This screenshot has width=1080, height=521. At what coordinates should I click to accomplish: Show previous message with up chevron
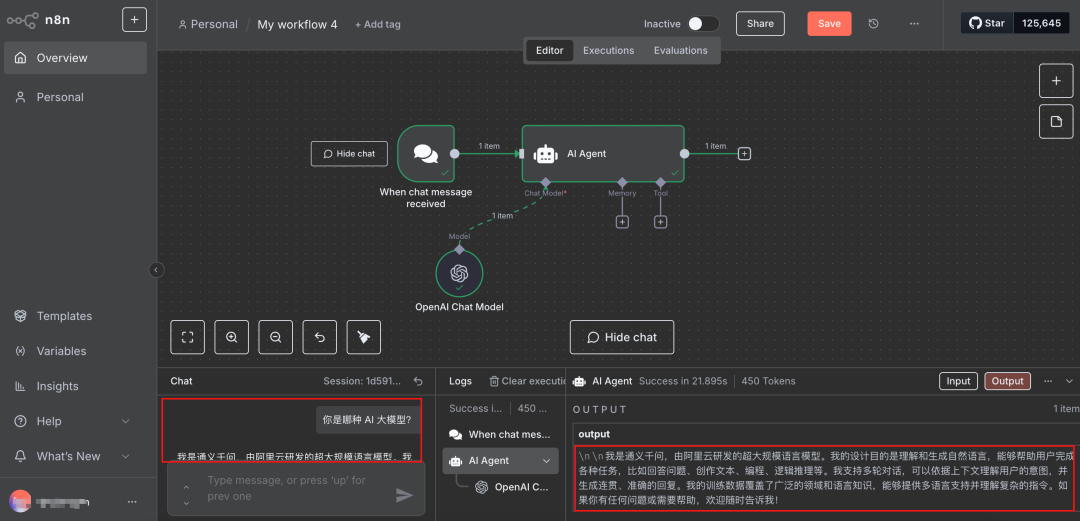(186, 487)
